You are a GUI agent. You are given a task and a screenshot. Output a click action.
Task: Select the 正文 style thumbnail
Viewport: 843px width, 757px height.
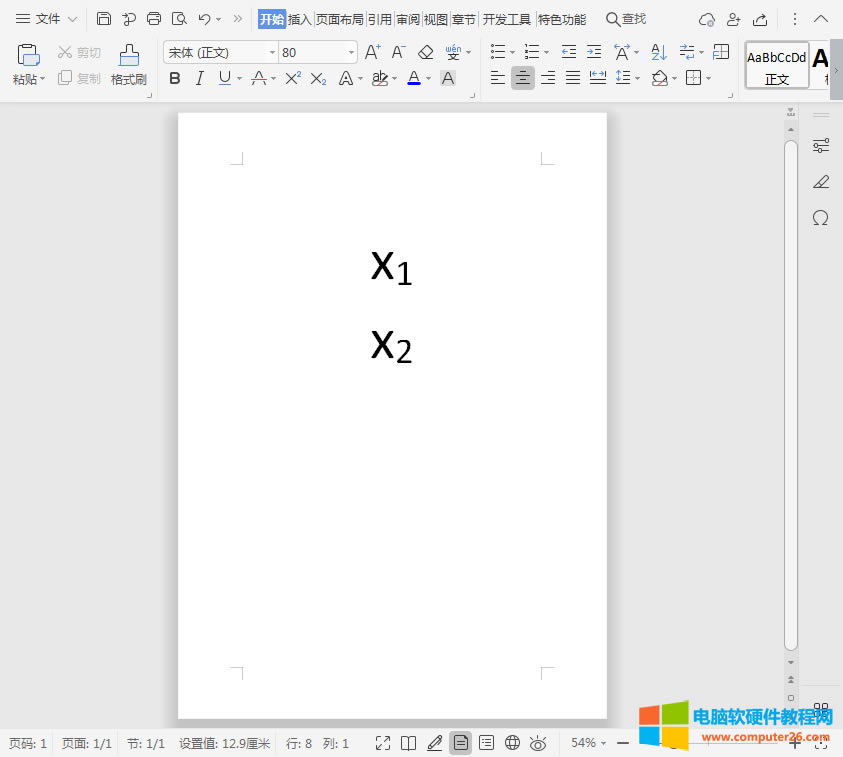(x=777, y=65)
